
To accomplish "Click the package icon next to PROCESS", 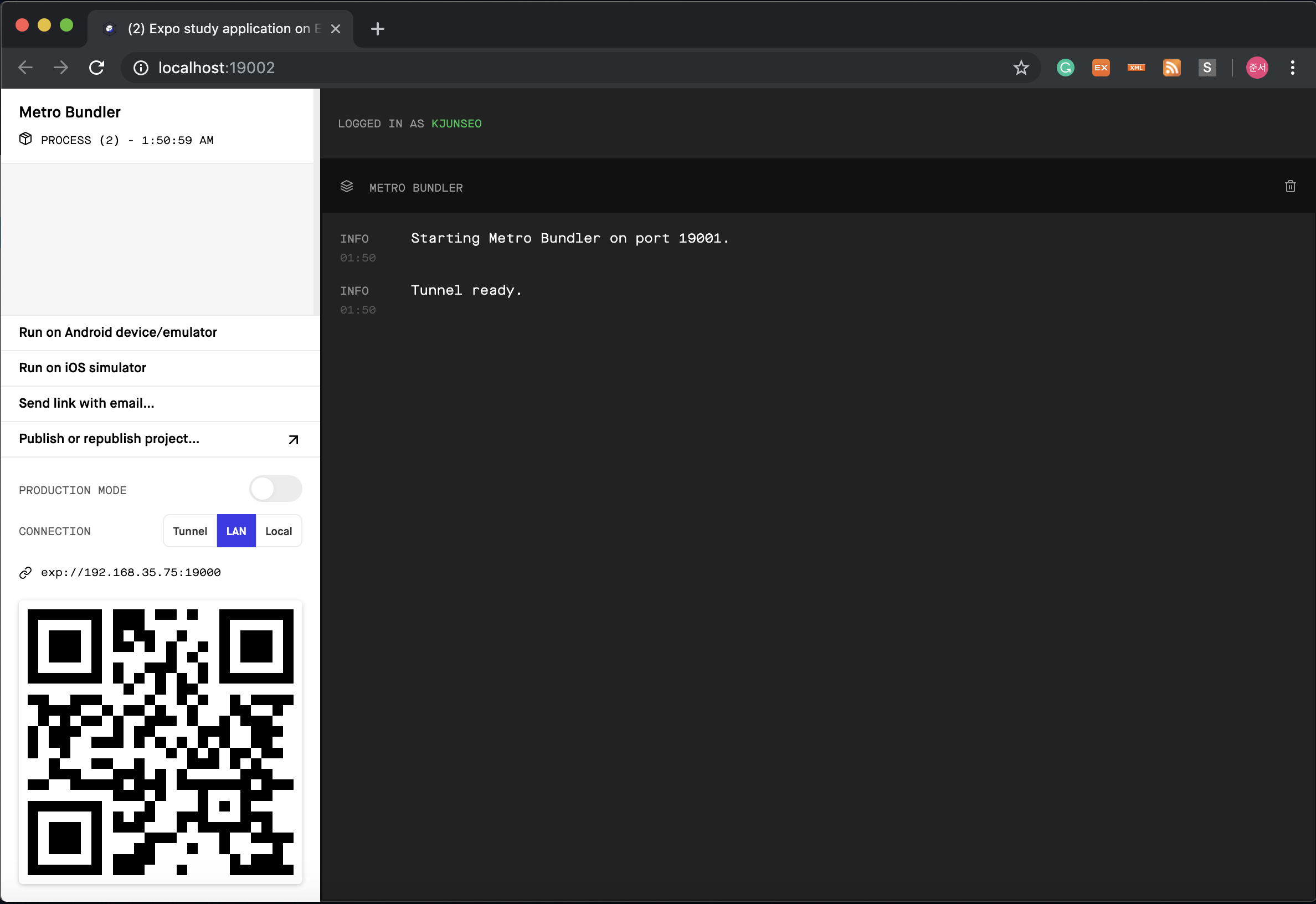I will point(25,139).
